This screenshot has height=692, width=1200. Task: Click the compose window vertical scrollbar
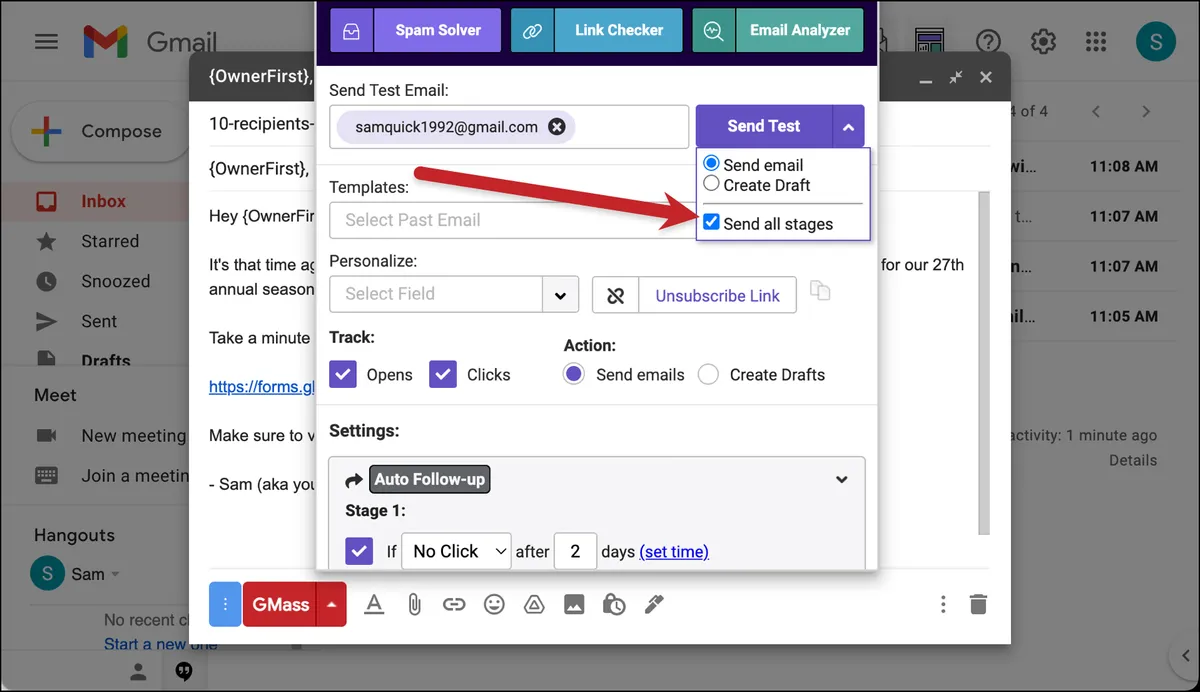[984, 364]
